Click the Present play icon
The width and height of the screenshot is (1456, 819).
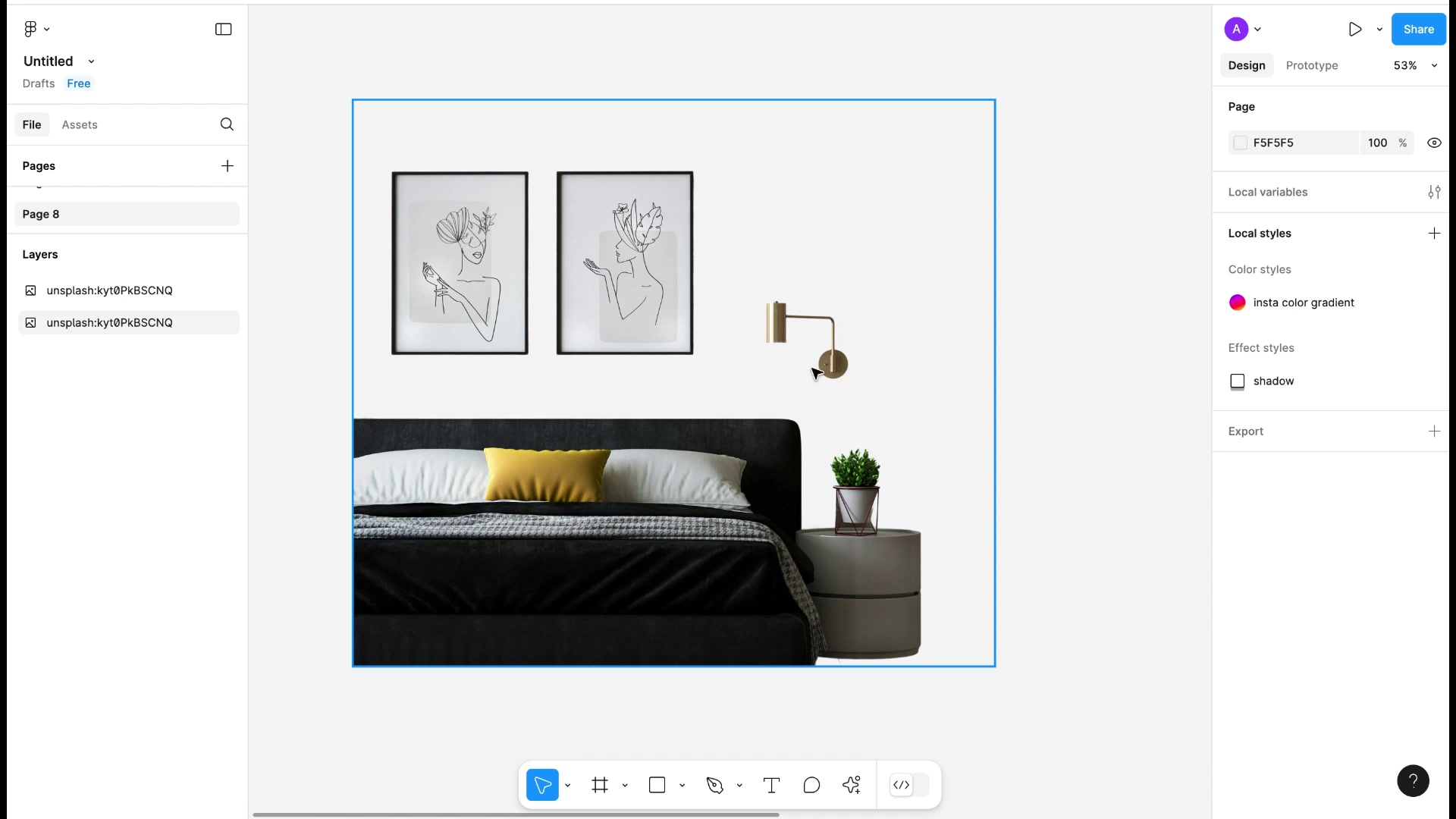1355,29
